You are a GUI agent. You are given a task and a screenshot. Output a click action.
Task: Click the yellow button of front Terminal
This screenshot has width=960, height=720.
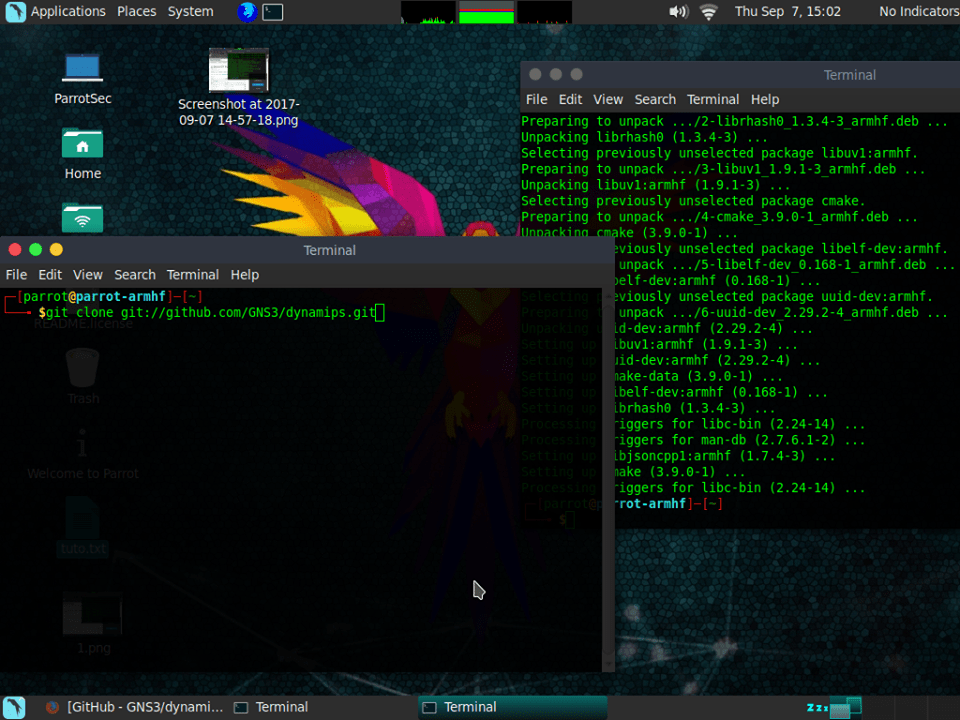(x=56, y=249)
